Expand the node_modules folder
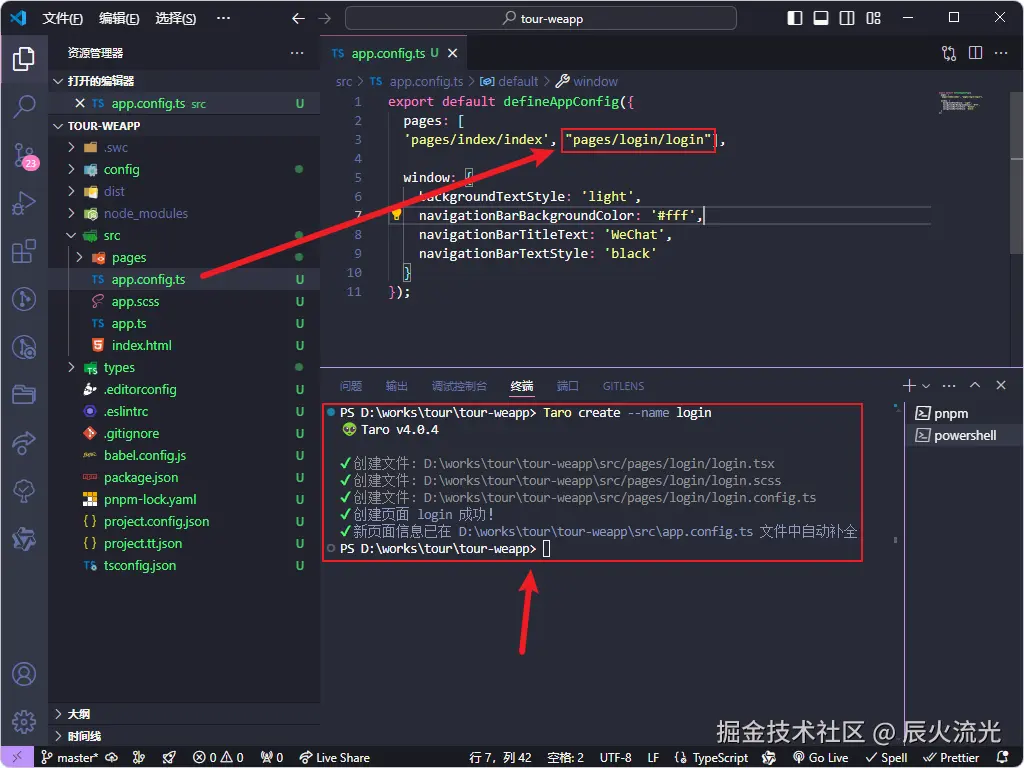Screen dimensions: 1024x768 [x=71, y=214]
